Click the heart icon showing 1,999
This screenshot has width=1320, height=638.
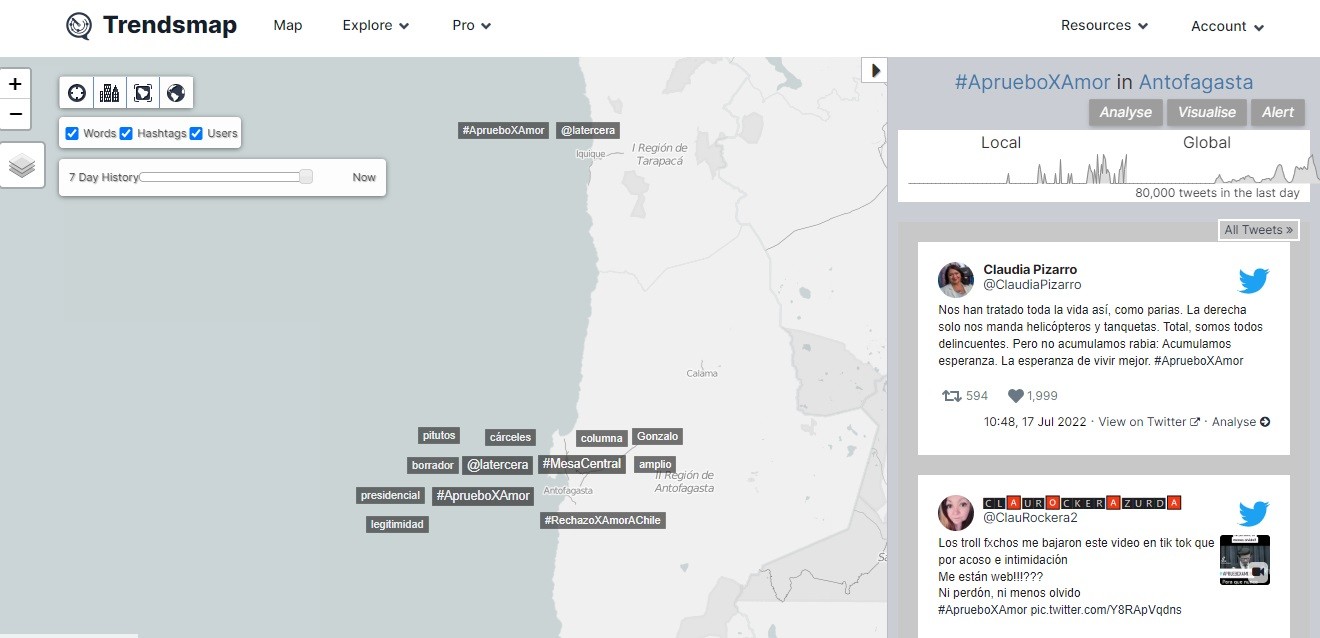click(1015, 396)
